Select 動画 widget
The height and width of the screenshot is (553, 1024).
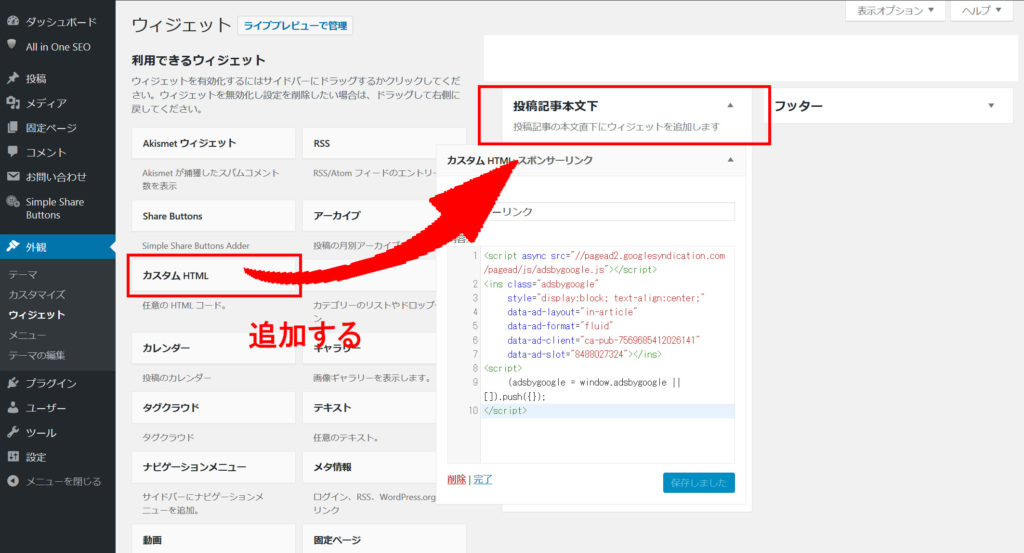point(214,539)
